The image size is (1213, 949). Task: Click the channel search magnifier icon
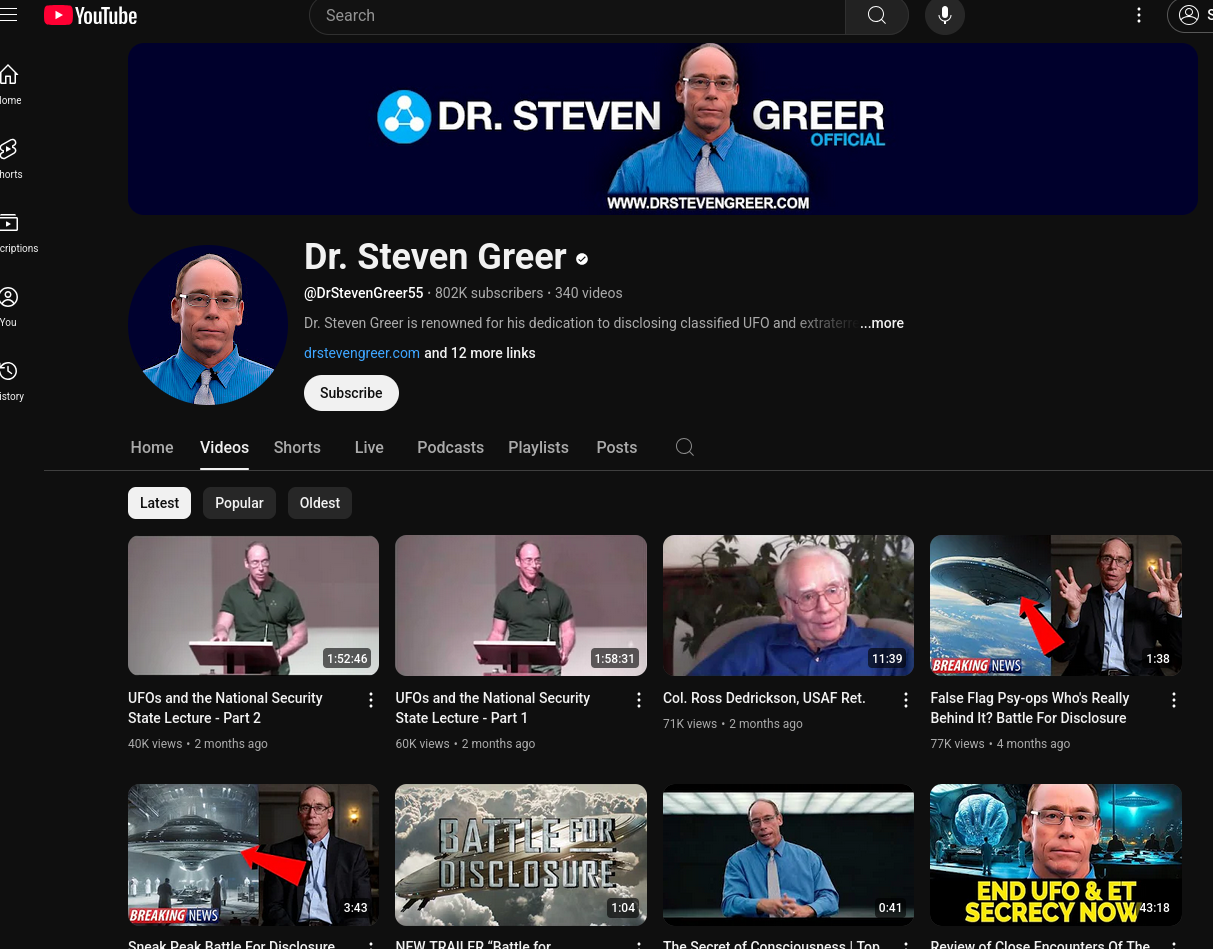(685, 447)
